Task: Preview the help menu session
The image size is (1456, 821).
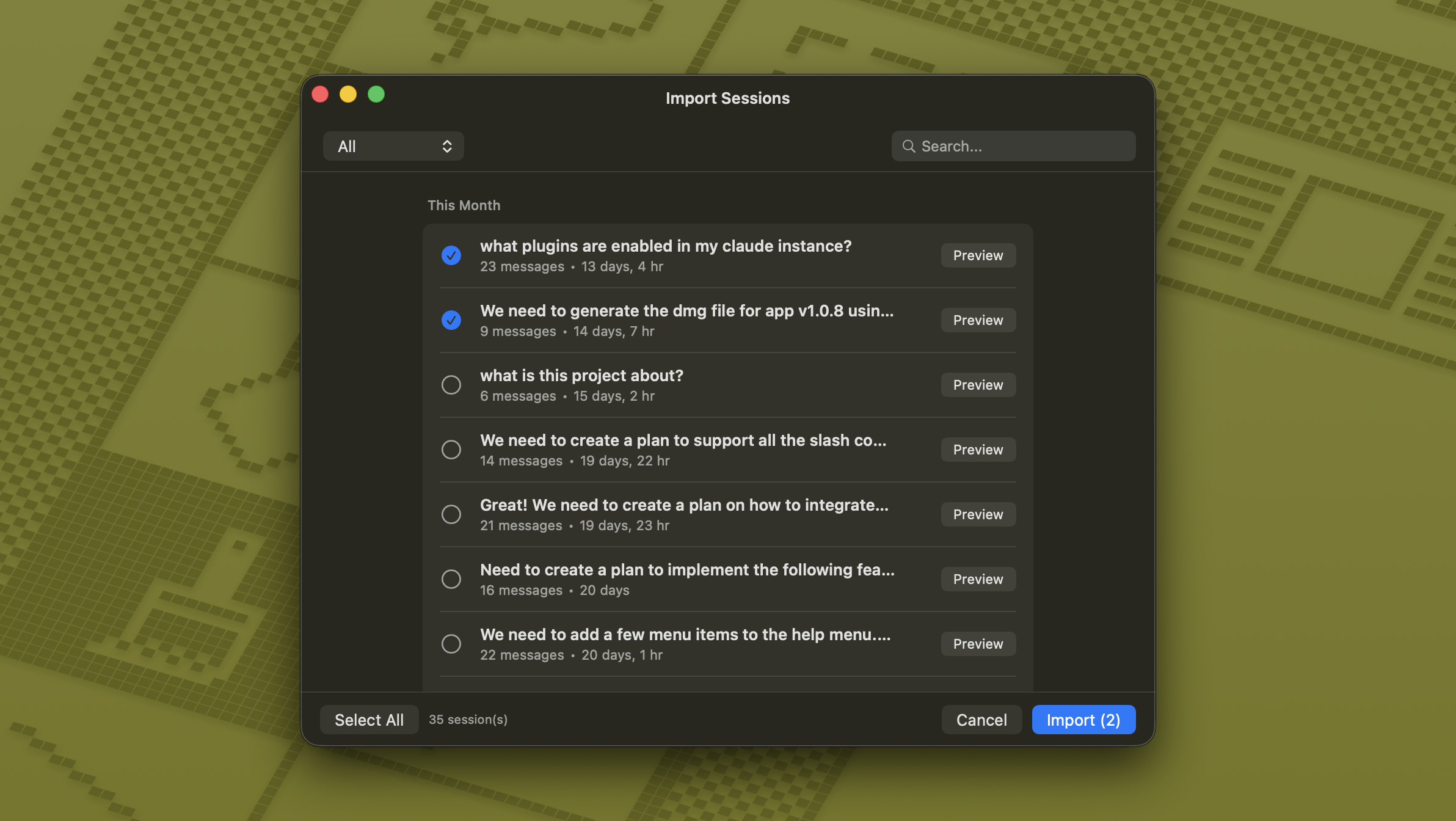Action: point(977,643)
